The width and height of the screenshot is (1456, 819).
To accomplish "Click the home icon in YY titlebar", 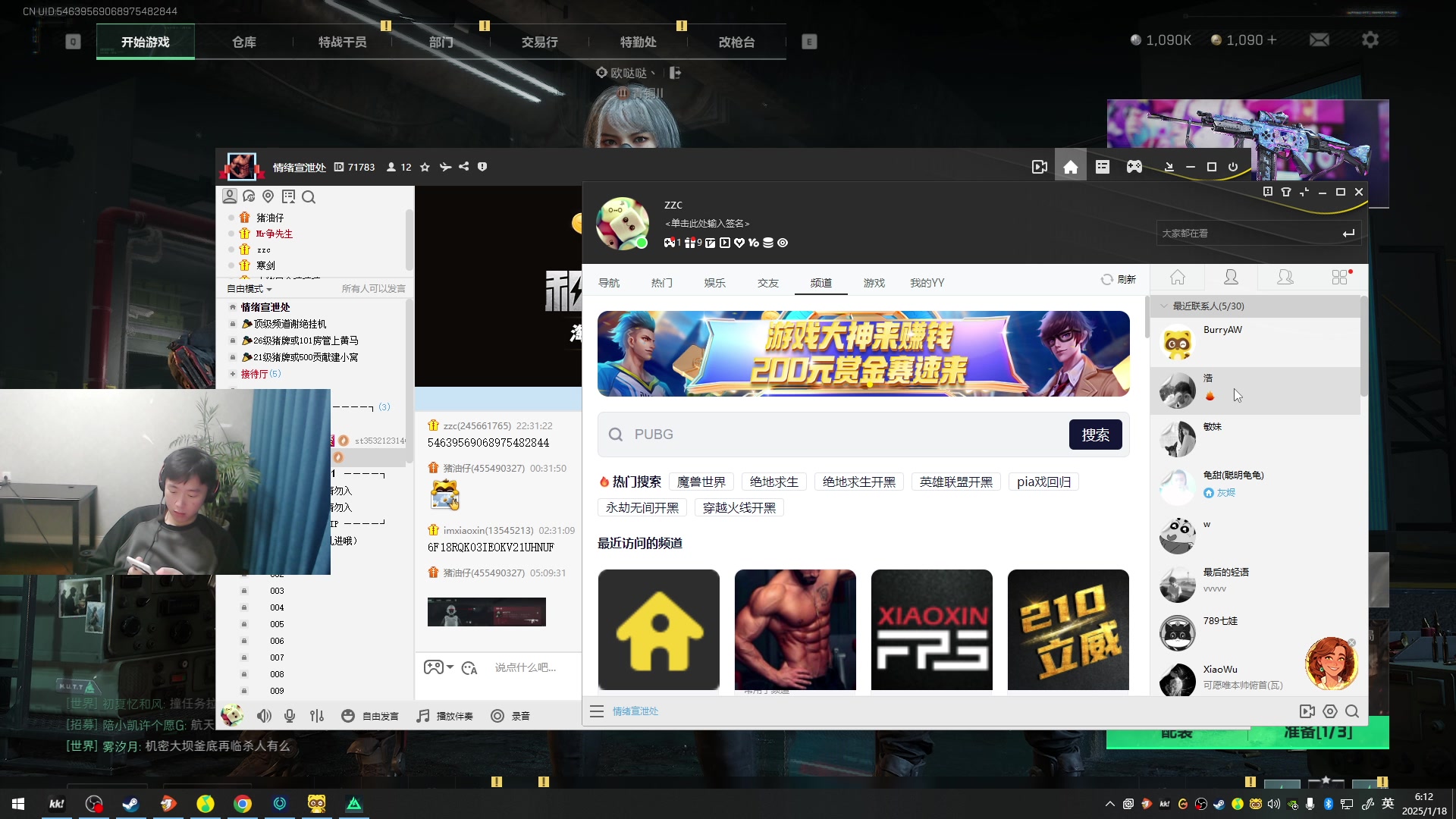I will [x=1070, y=167].
